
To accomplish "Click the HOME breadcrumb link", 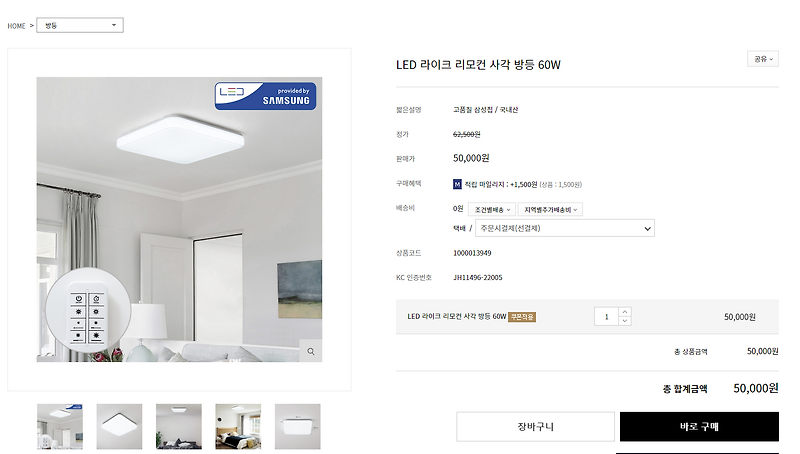I will 16,26.
